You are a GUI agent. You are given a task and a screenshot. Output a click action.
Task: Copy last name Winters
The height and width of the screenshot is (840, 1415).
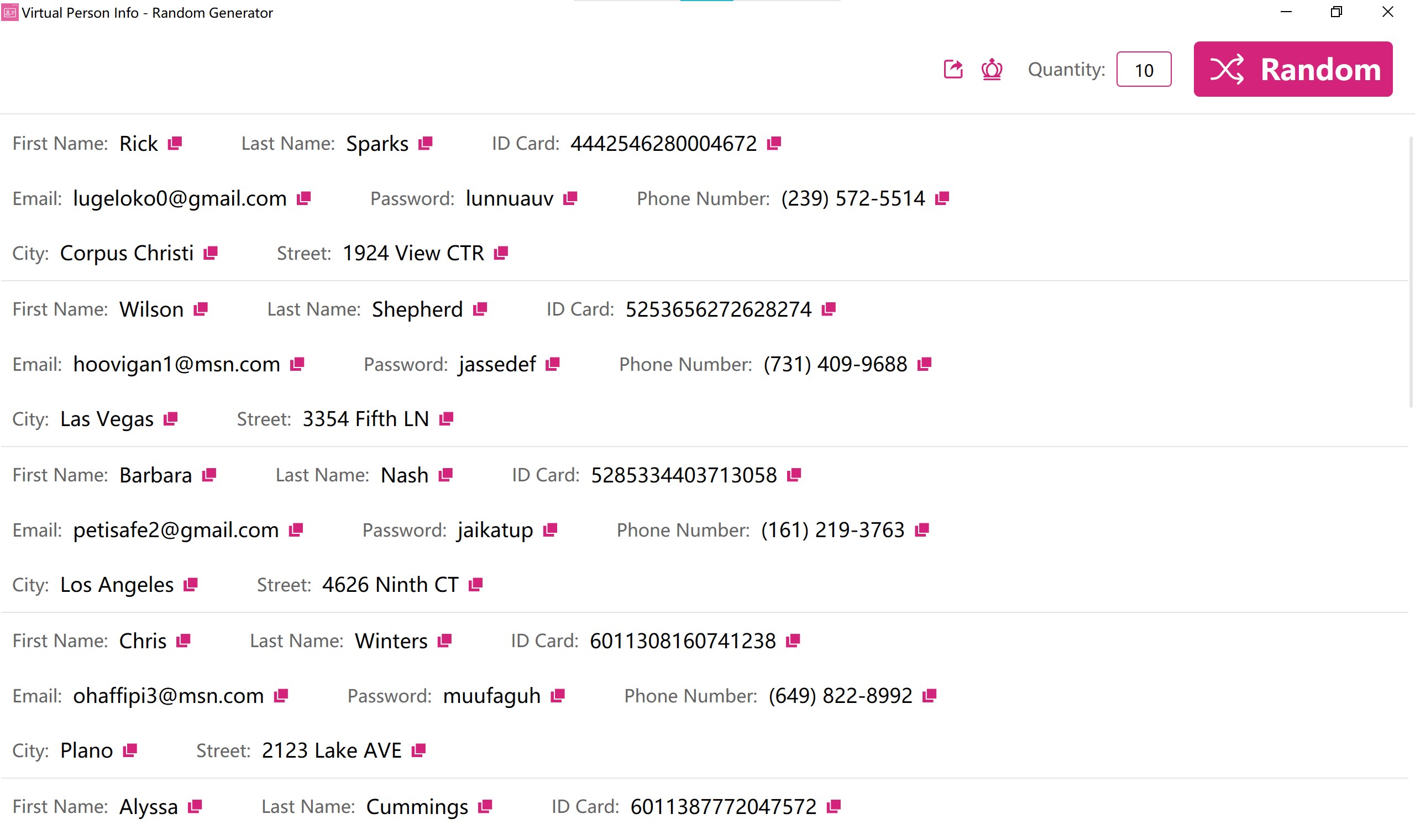444,640
